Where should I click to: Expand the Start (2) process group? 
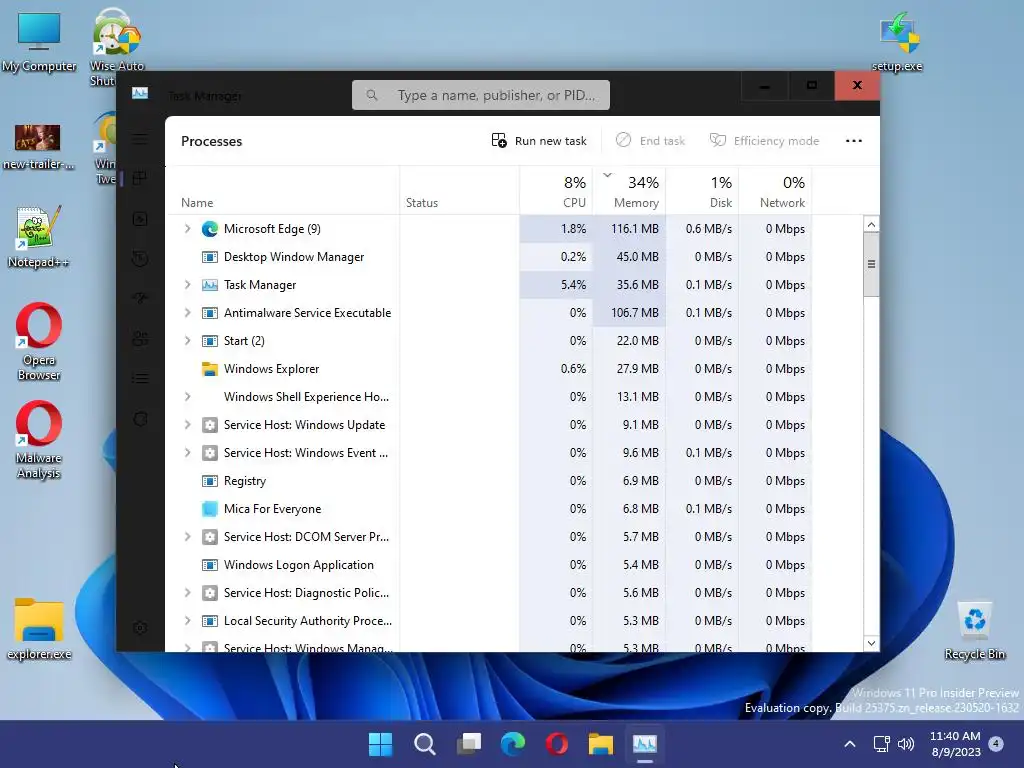click(187, 341)
